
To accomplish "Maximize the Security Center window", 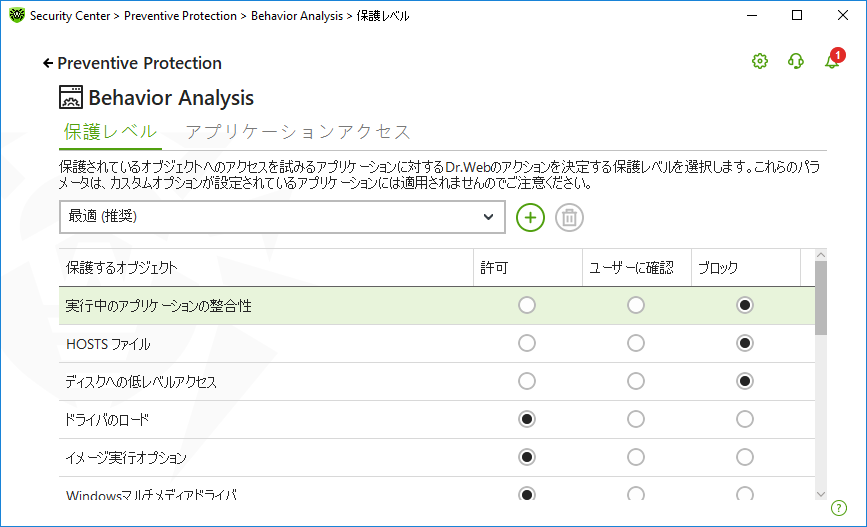I will point(797,15).
